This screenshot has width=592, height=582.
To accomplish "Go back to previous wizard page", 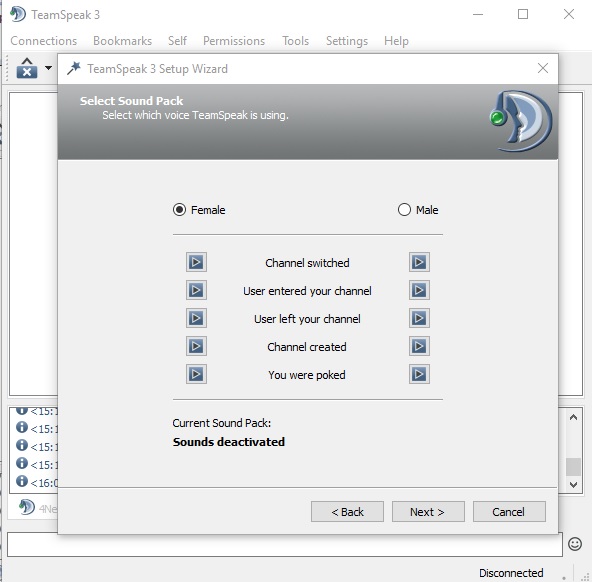I will [x=347, y=511].
